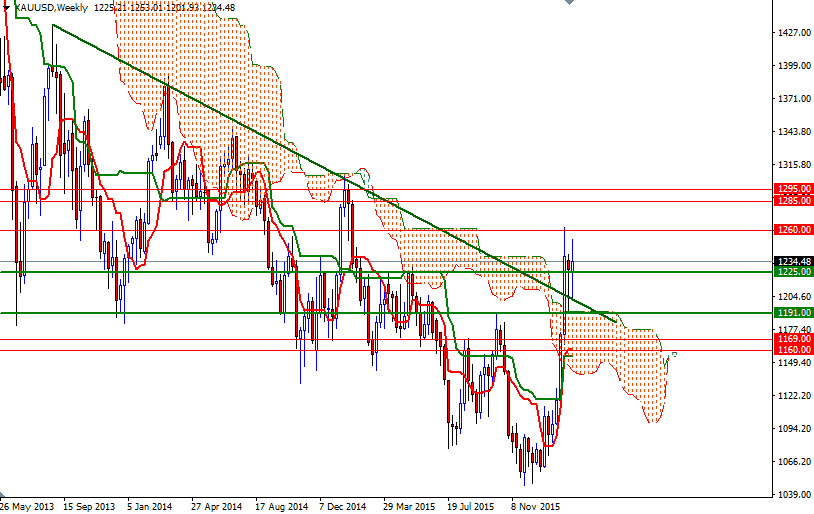Screen dimensions: 814x514
Task: Click the 15 Sep 2013 date label
Action: click(89, 506)
